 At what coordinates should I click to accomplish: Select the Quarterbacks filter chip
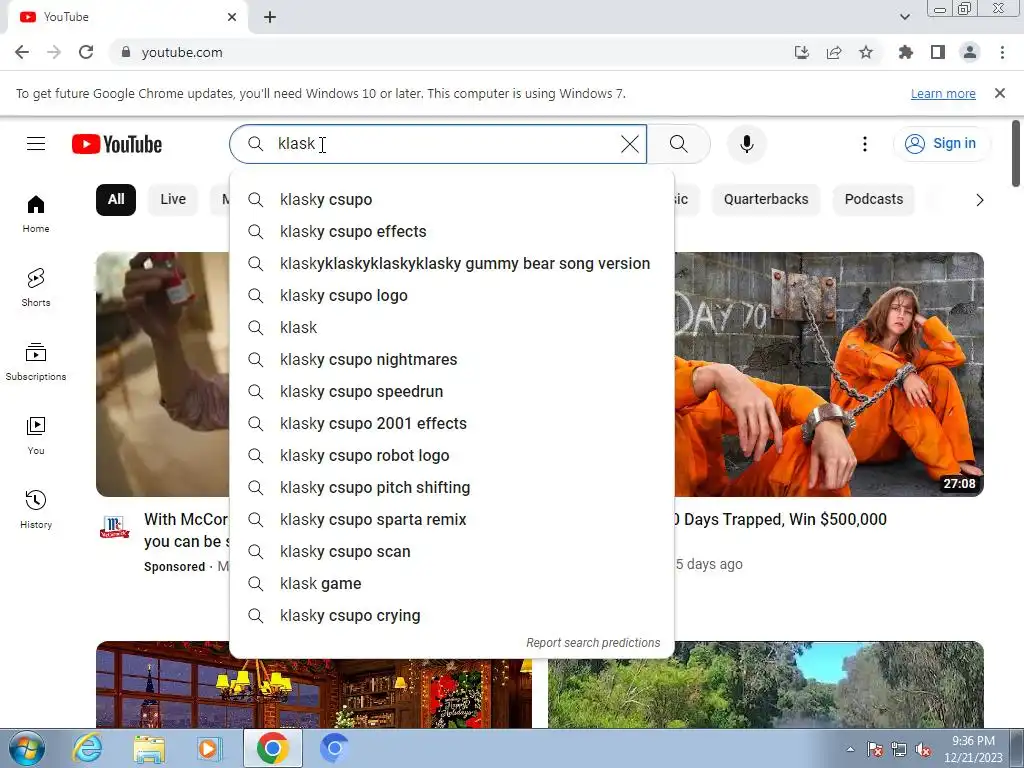click(x=766, y=199)
